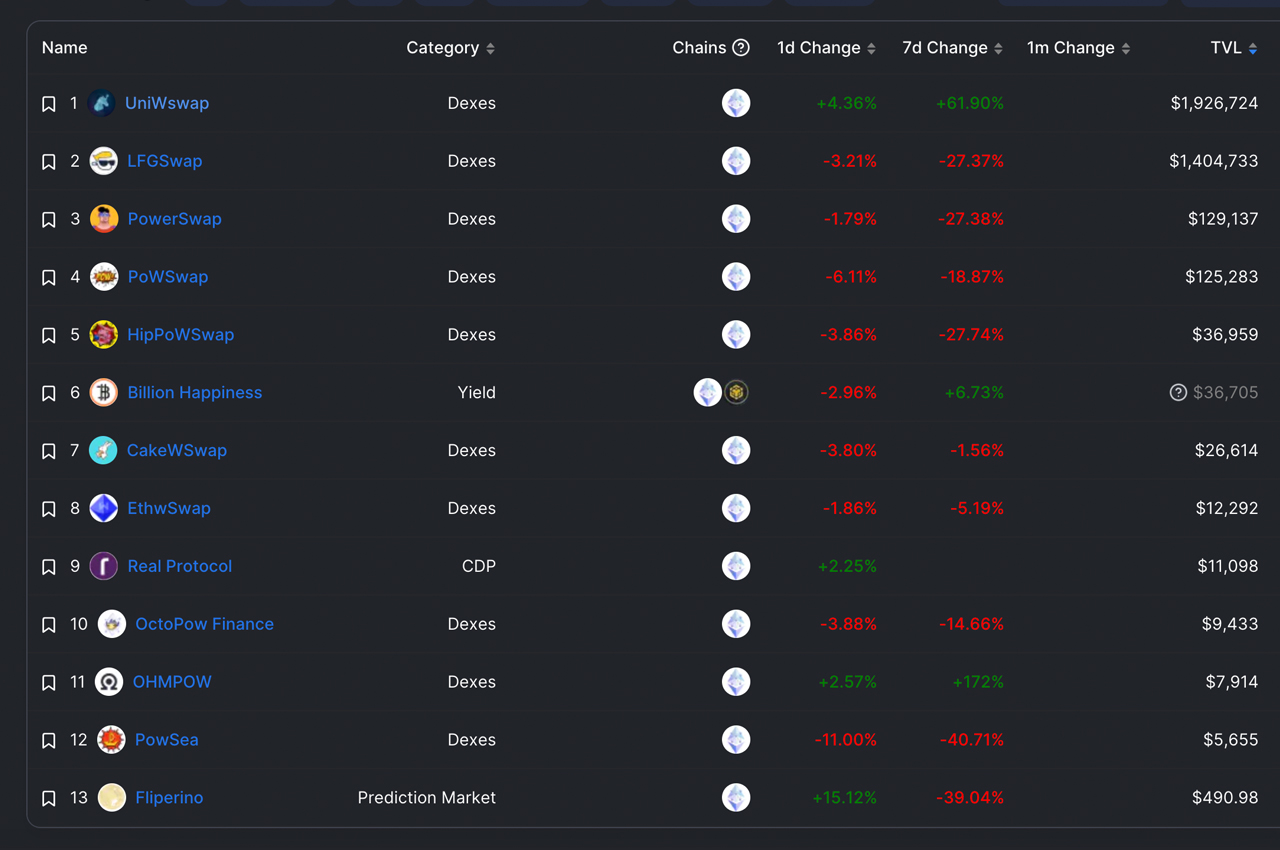
Task: Click the HipPoWSwap protocol logo
Action: (103, 335)
